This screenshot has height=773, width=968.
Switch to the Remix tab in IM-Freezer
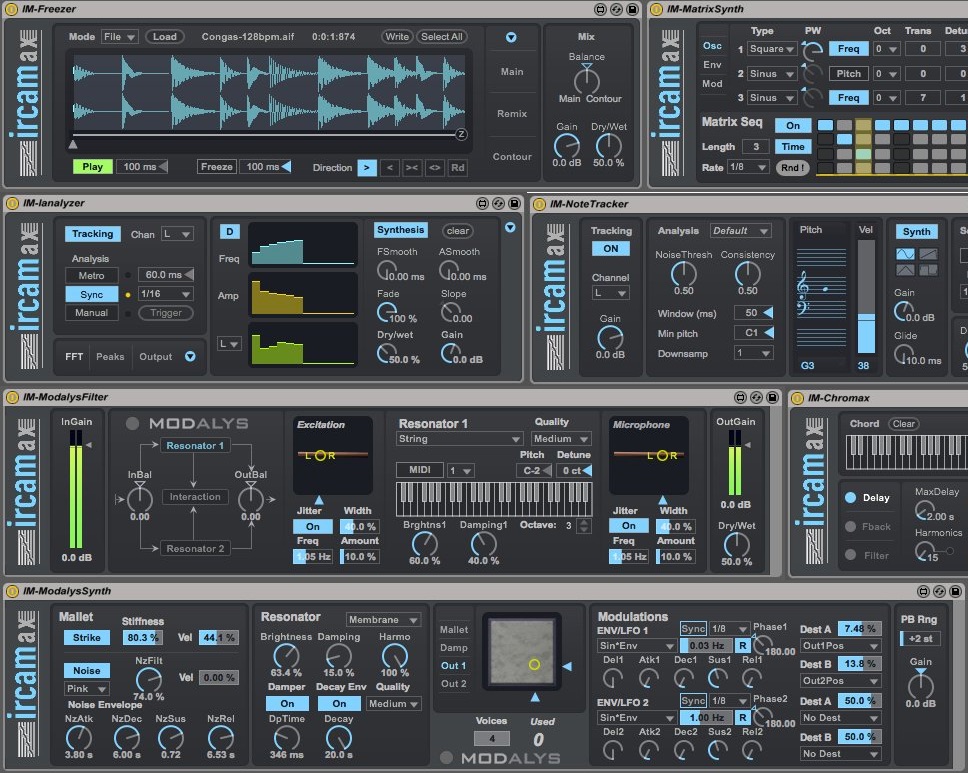[x=512, y=114]
